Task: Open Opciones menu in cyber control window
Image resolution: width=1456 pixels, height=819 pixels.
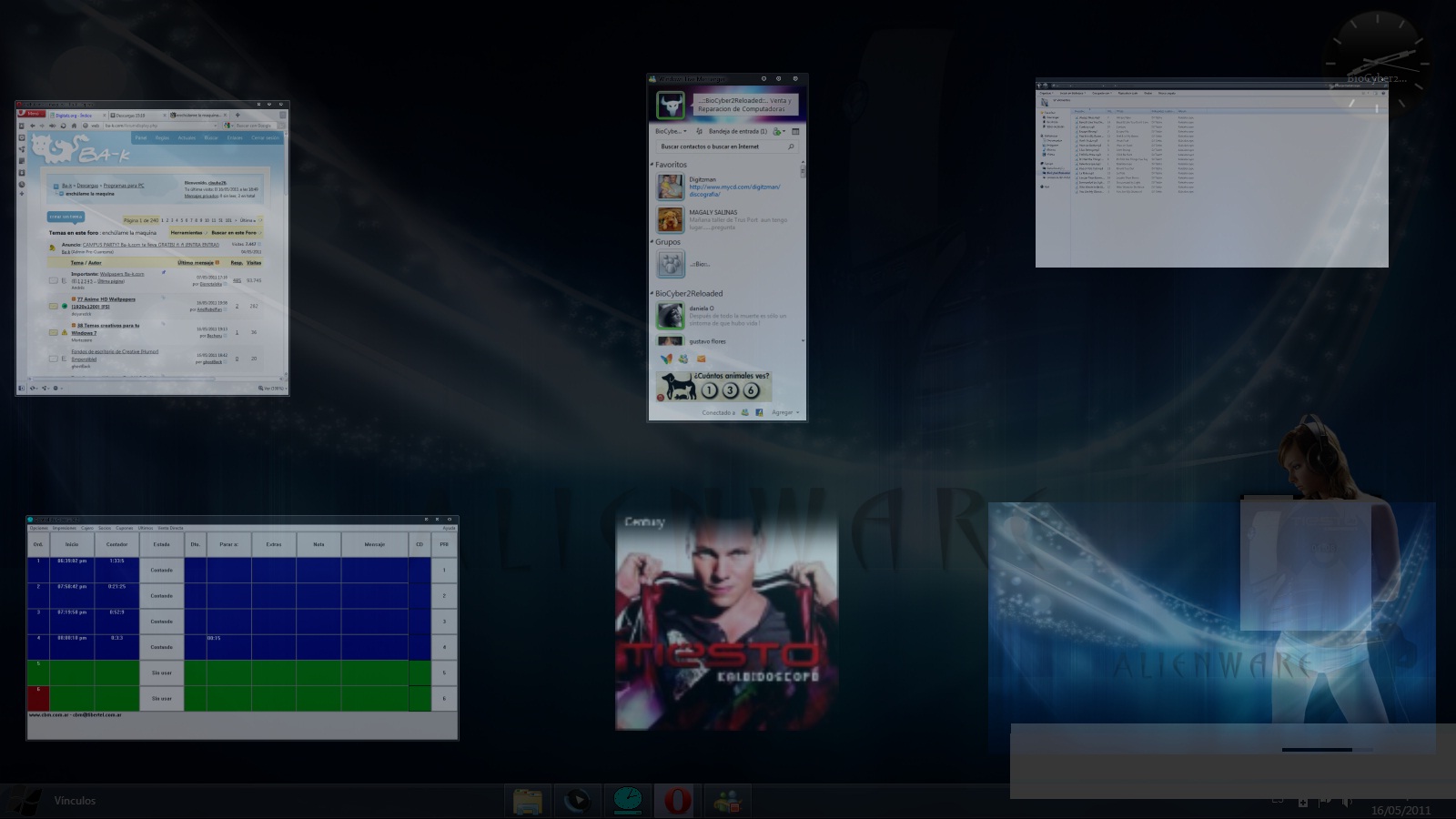Action: (x=38, y=528)
